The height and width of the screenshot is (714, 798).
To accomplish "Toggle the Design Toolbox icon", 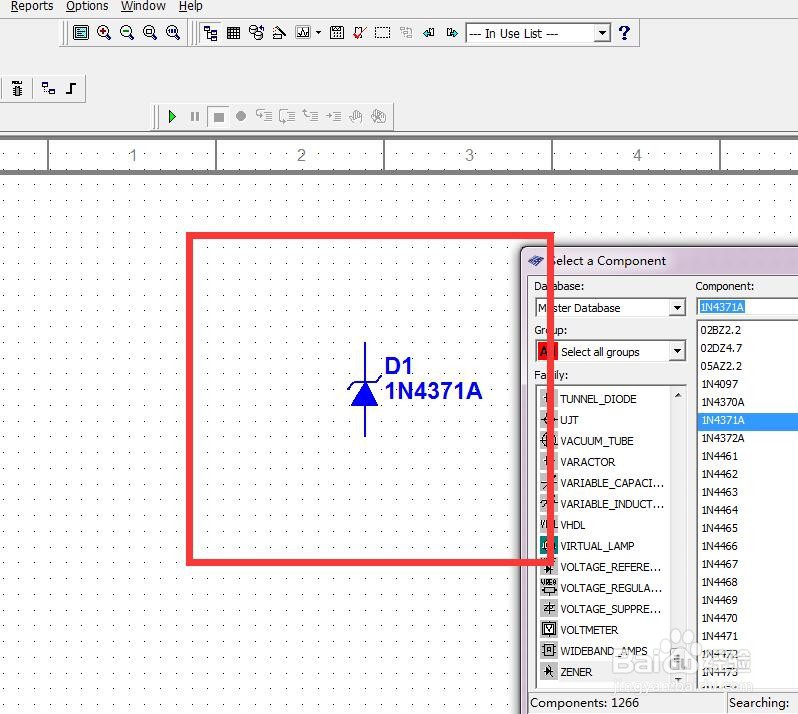I will point(210,33).
